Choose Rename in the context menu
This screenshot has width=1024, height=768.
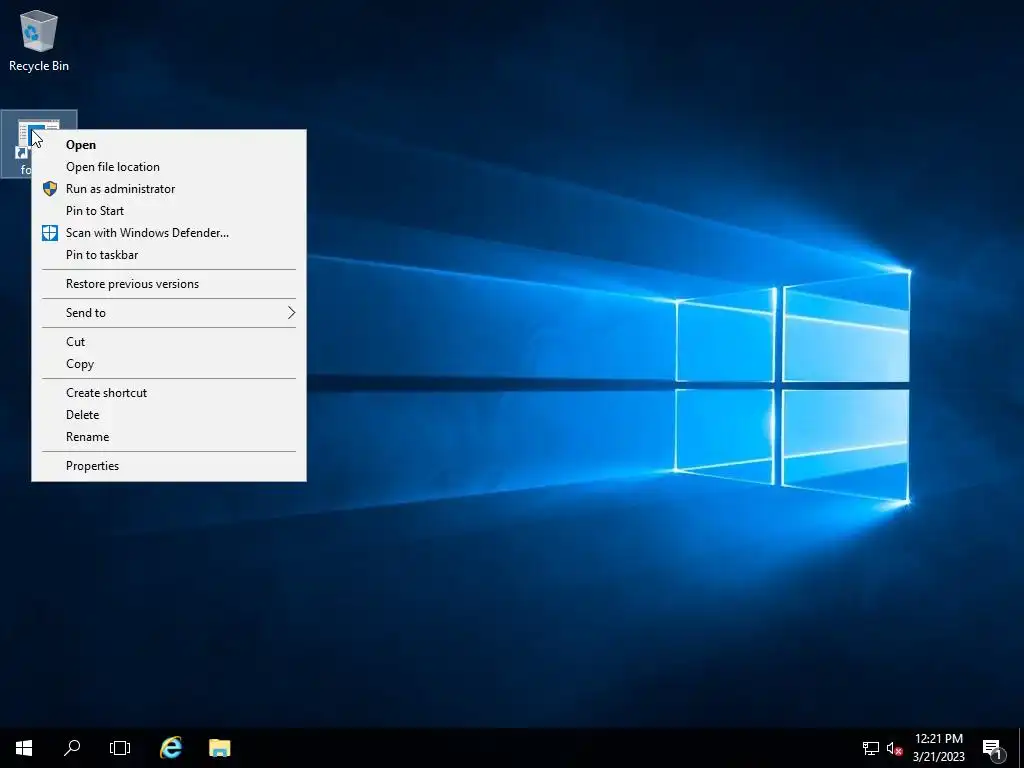point(169,437)
